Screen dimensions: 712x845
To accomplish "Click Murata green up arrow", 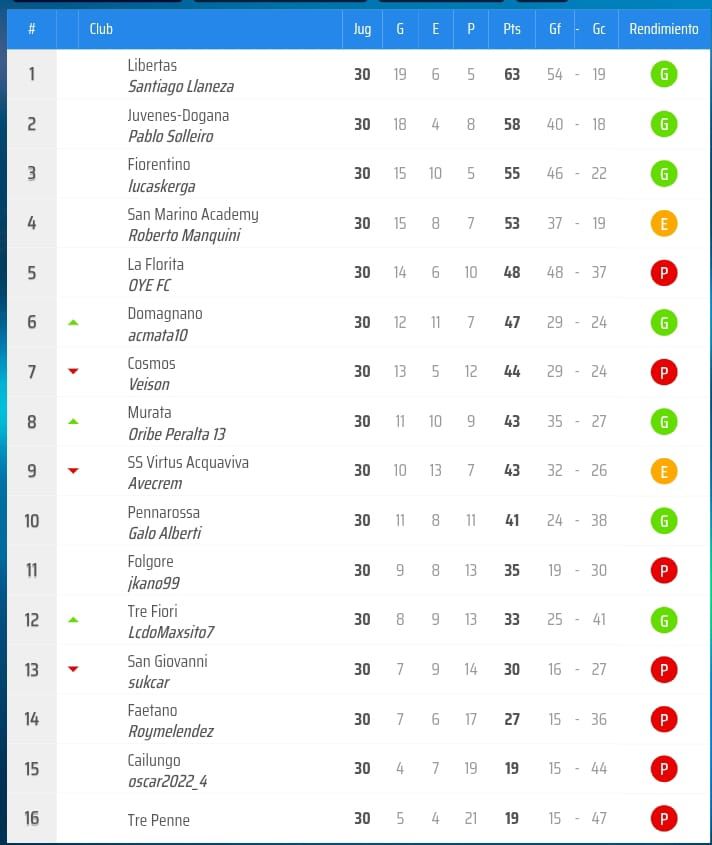I will coord(72,421).
